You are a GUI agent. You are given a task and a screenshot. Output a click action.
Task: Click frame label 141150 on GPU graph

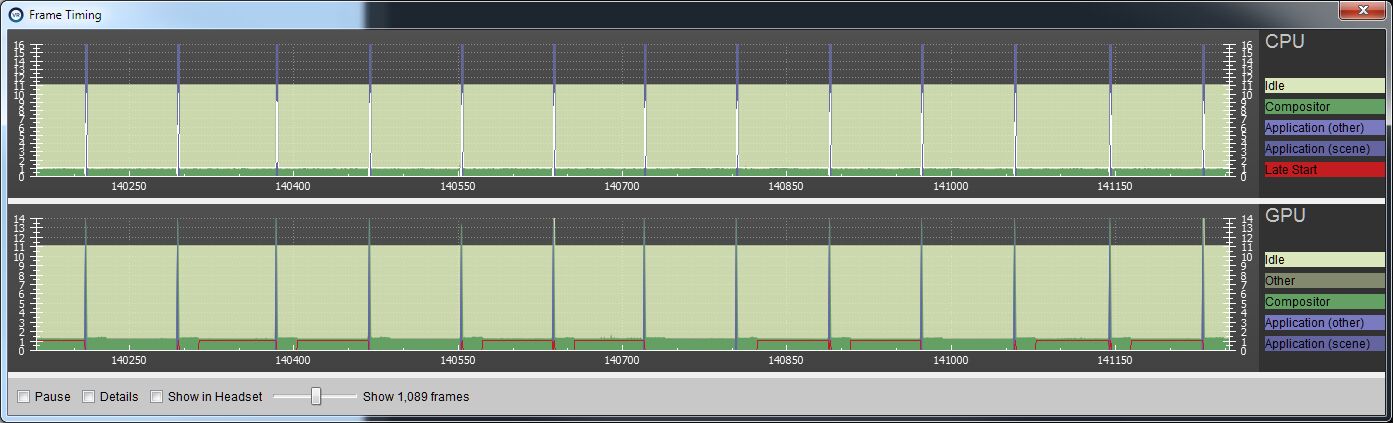[1114, 360]
